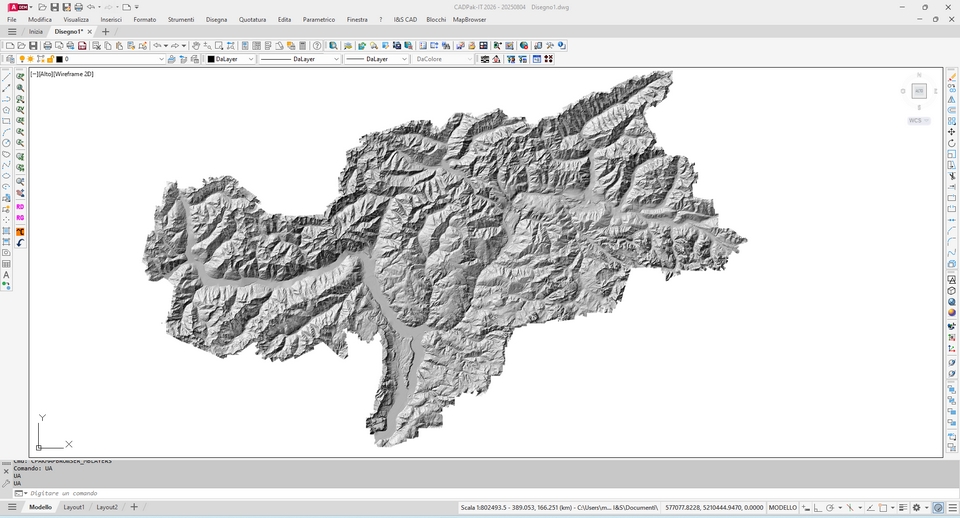Click the [Wireframe 2D] visual style label
This screenshot has height=518, width=960.
coord(74,74)
